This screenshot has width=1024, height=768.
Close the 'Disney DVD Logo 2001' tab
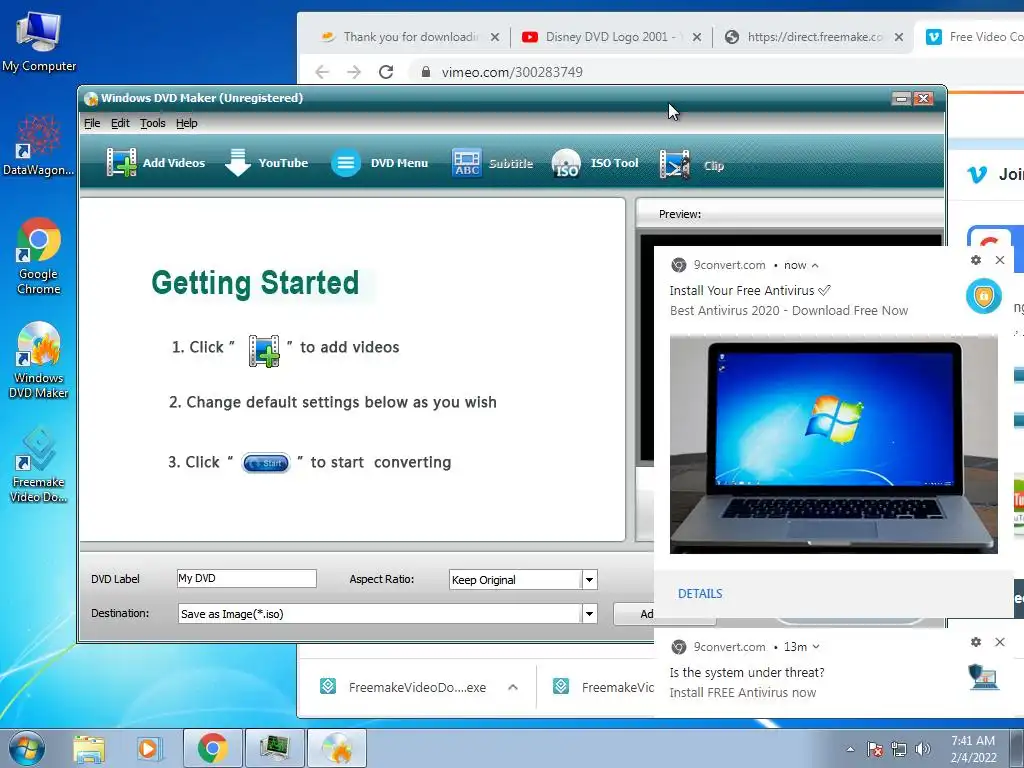[x=697, y=37]
